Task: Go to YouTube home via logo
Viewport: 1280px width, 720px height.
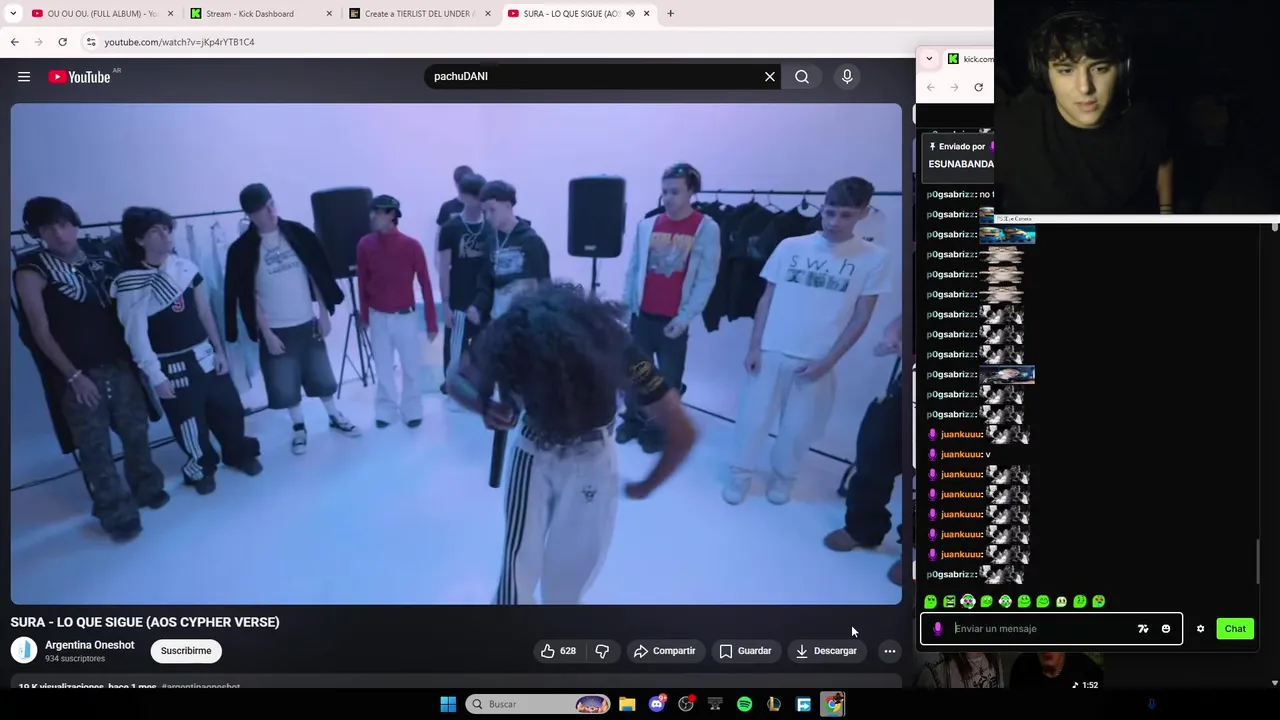Action: coord(79,77)
